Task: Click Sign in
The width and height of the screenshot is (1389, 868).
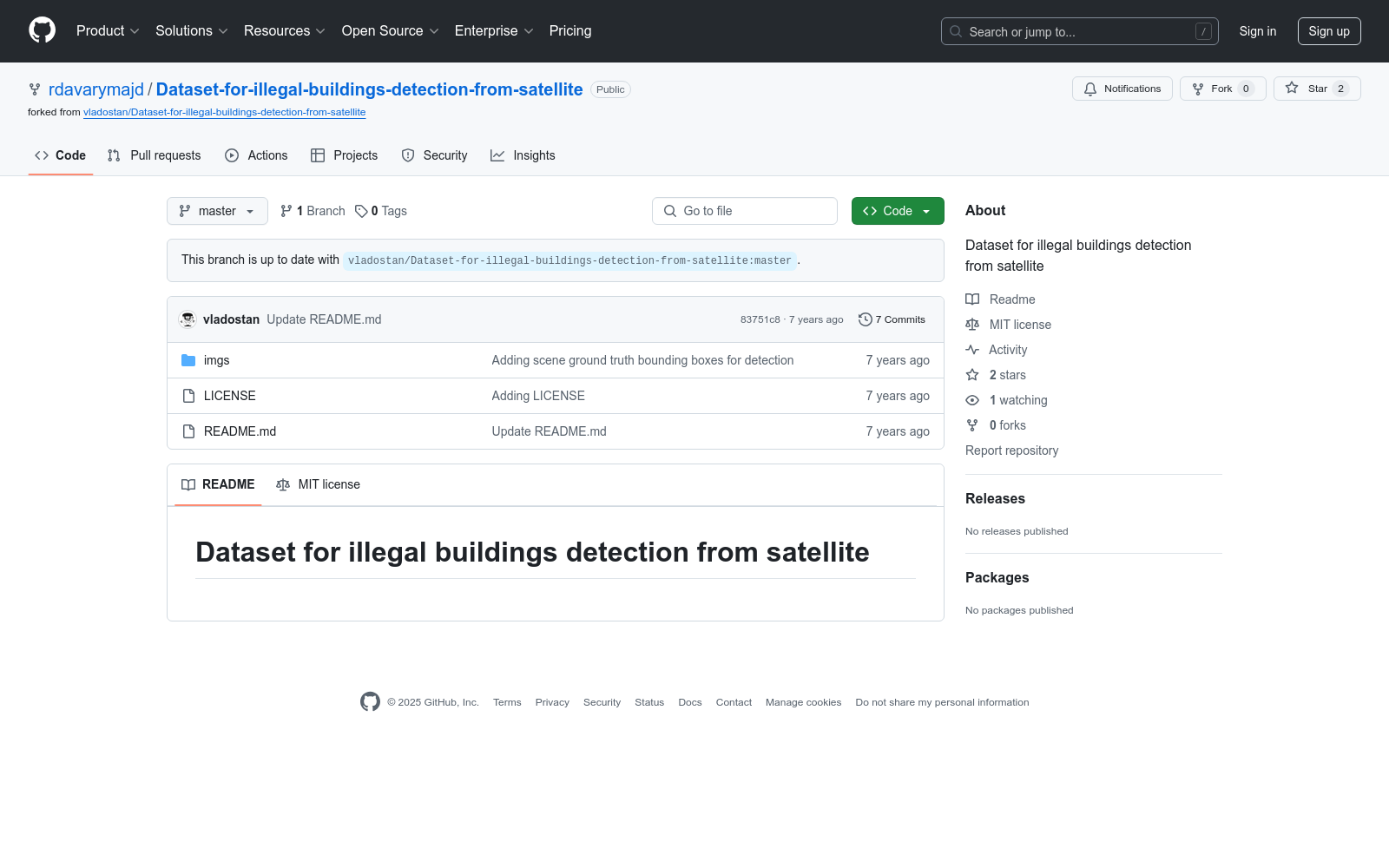Action: [1258, 31]
